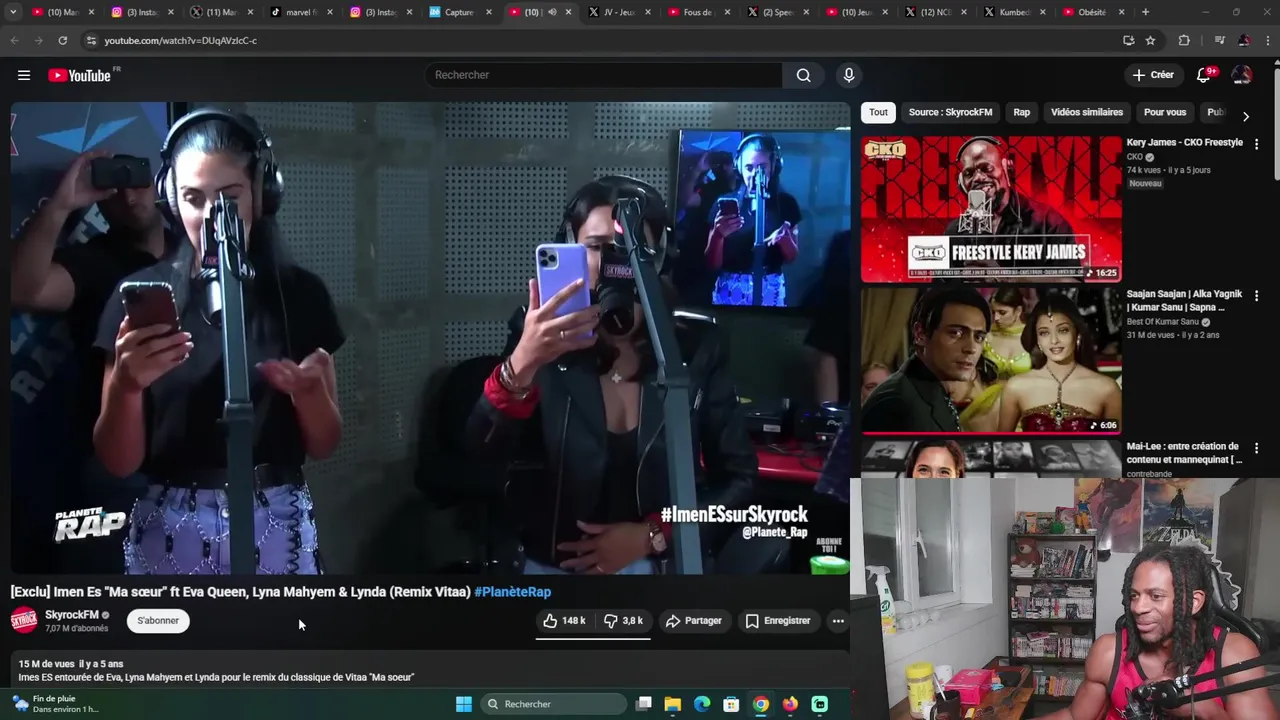Click the video player to pause
Viewport: 1280px width, 720px height.
tap(430, 338)
